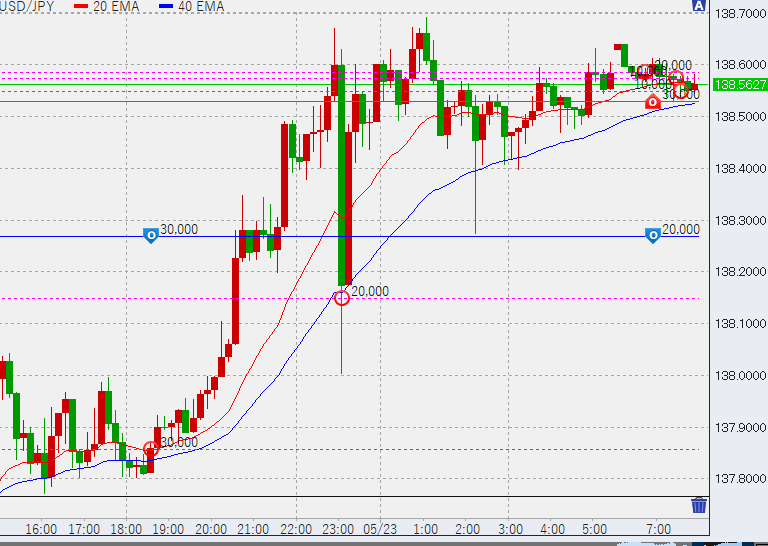Select the blue 30.000 order marker
This screenshot has width=768, height=546.
pos(150,236)
